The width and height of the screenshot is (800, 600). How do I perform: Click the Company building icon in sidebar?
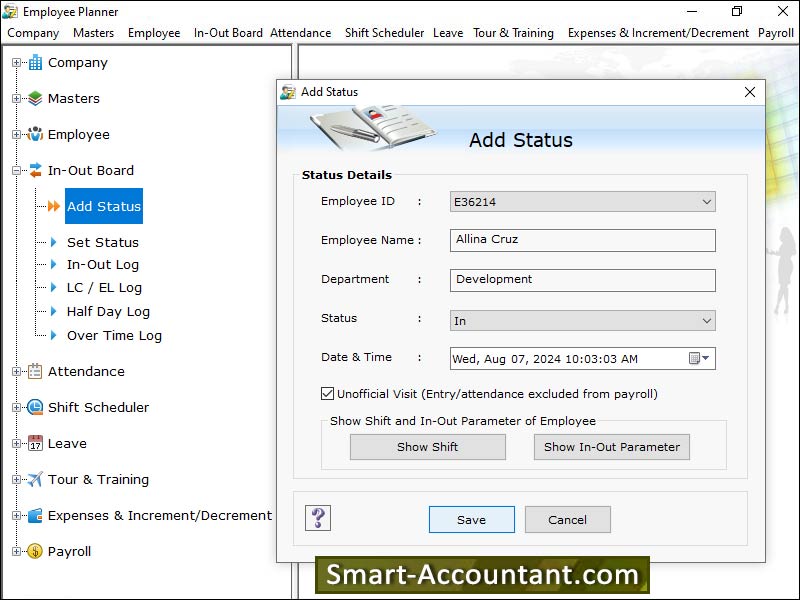tap(35, 63)
